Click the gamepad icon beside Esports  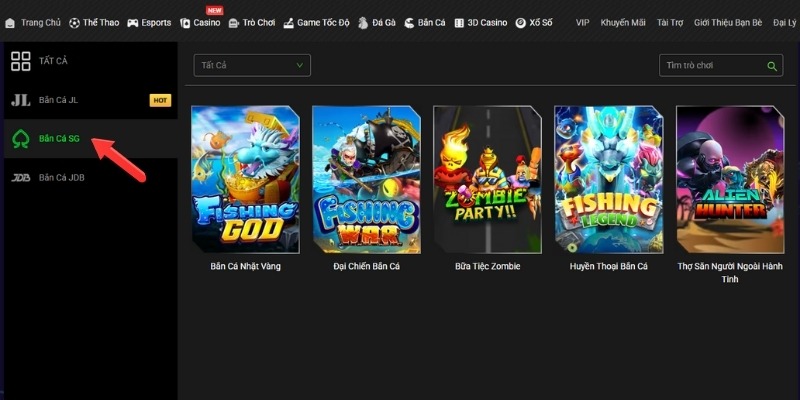pos(133,23)
